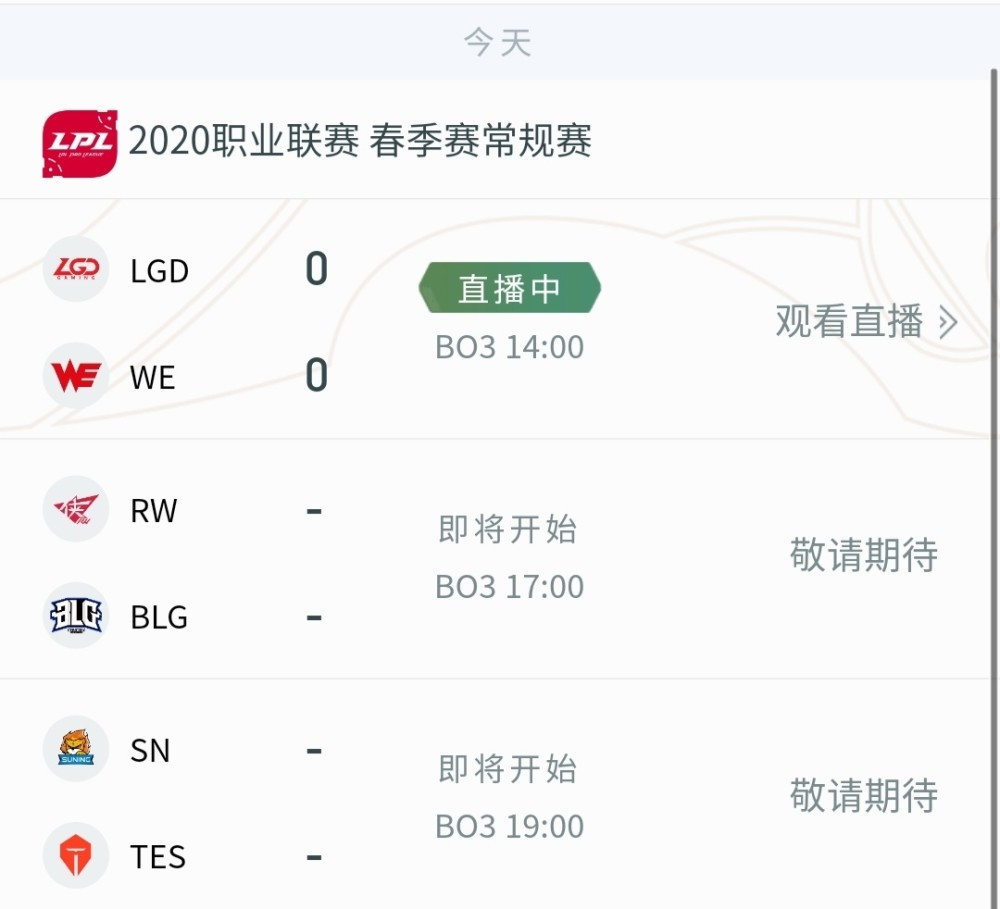This screenshot has height=909, width=1000.
Task: Open the WE team logo
Action: [76, 376]
